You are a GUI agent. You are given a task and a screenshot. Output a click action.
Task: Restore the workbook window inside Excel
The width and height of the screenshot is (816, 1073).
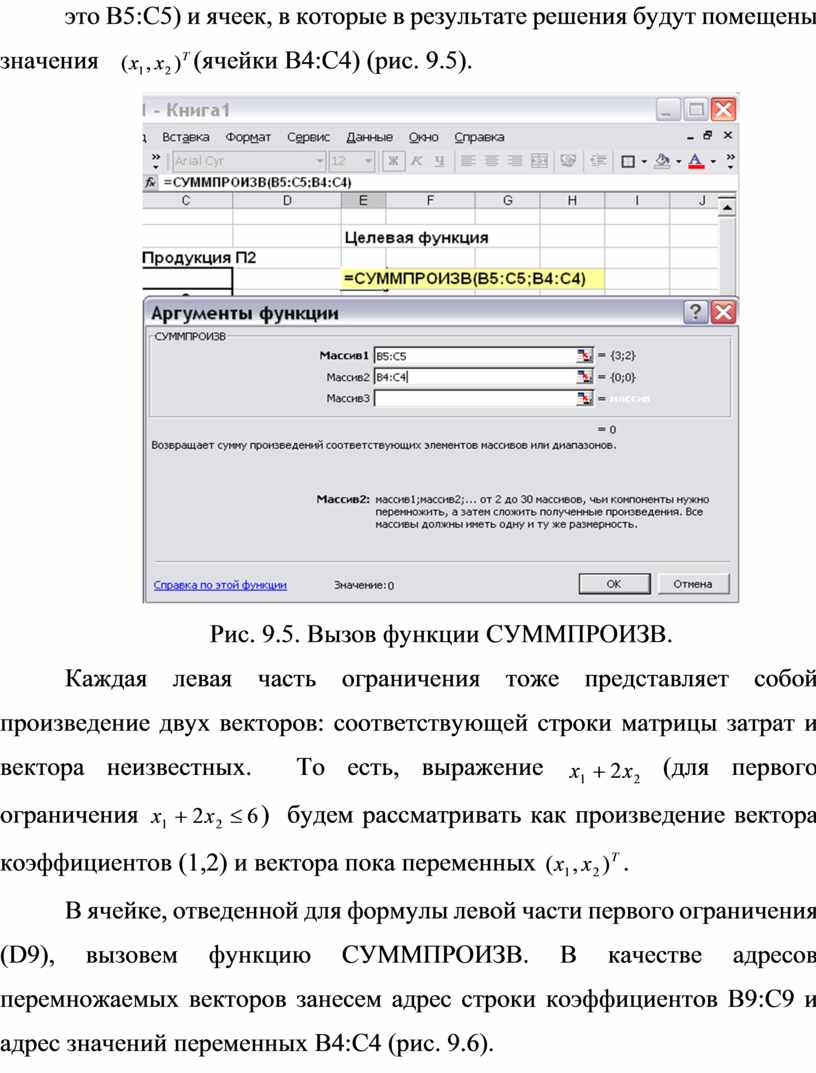[708, 135]
